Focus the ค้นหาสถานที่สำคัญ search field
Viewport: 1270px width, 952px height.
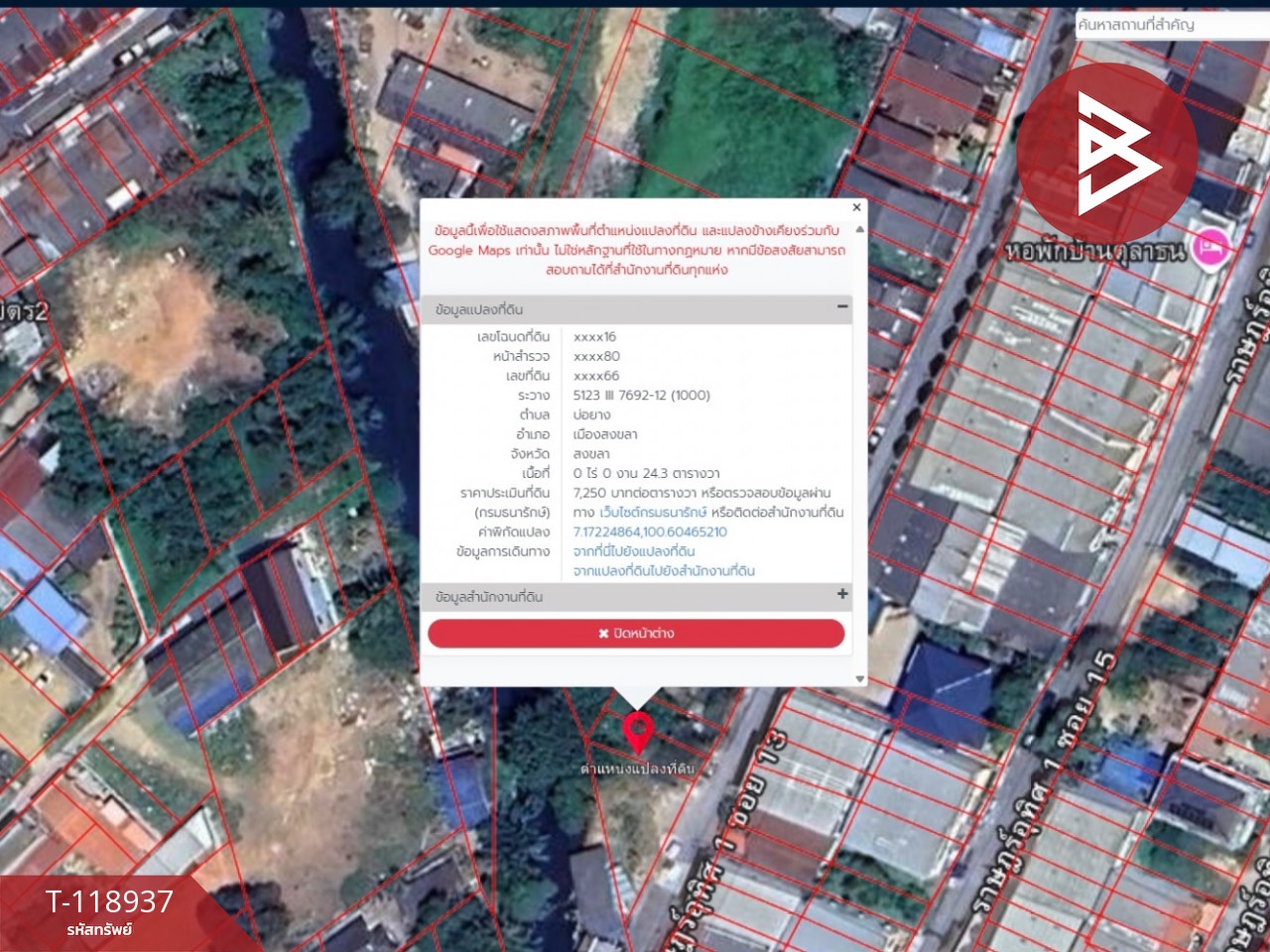click(1169, 25)
